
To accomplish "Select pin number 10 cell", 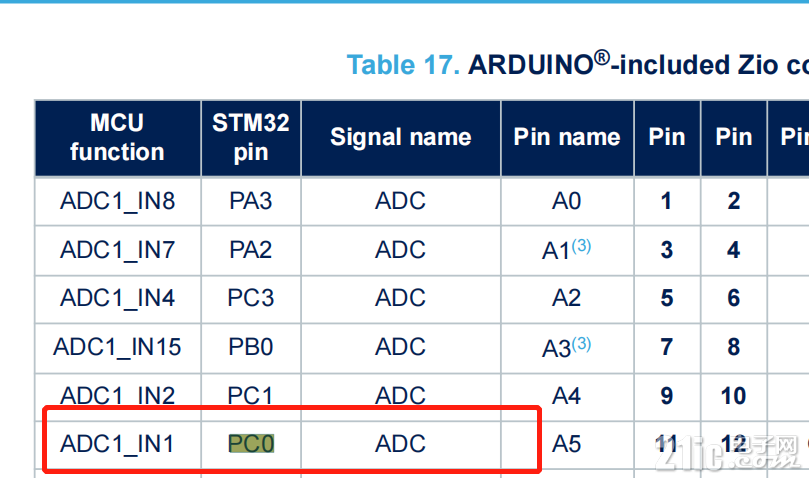I will click(x=734, y=396).
